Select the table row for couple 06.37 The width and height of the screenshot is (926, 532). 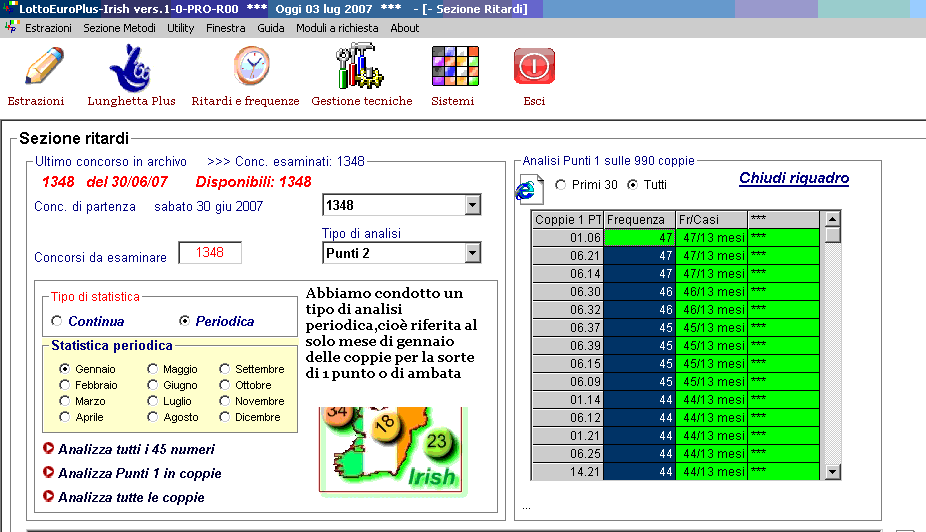[x=676, y=328]
